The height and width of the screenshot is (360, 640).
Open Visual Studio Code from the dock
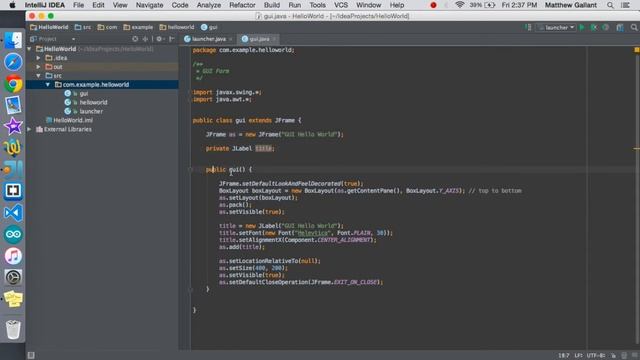(13, 213)
